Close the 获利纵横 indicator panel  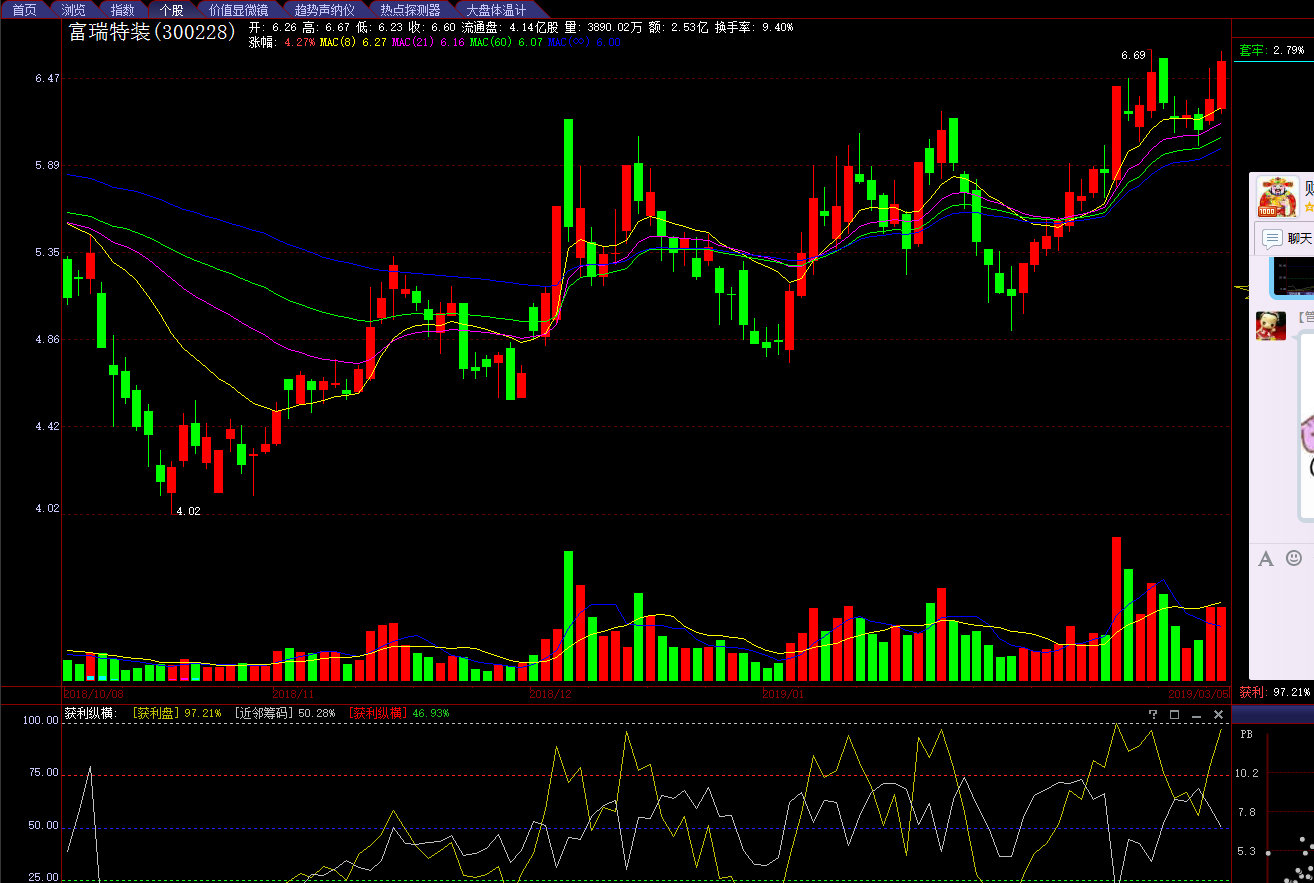(1219, 714)
